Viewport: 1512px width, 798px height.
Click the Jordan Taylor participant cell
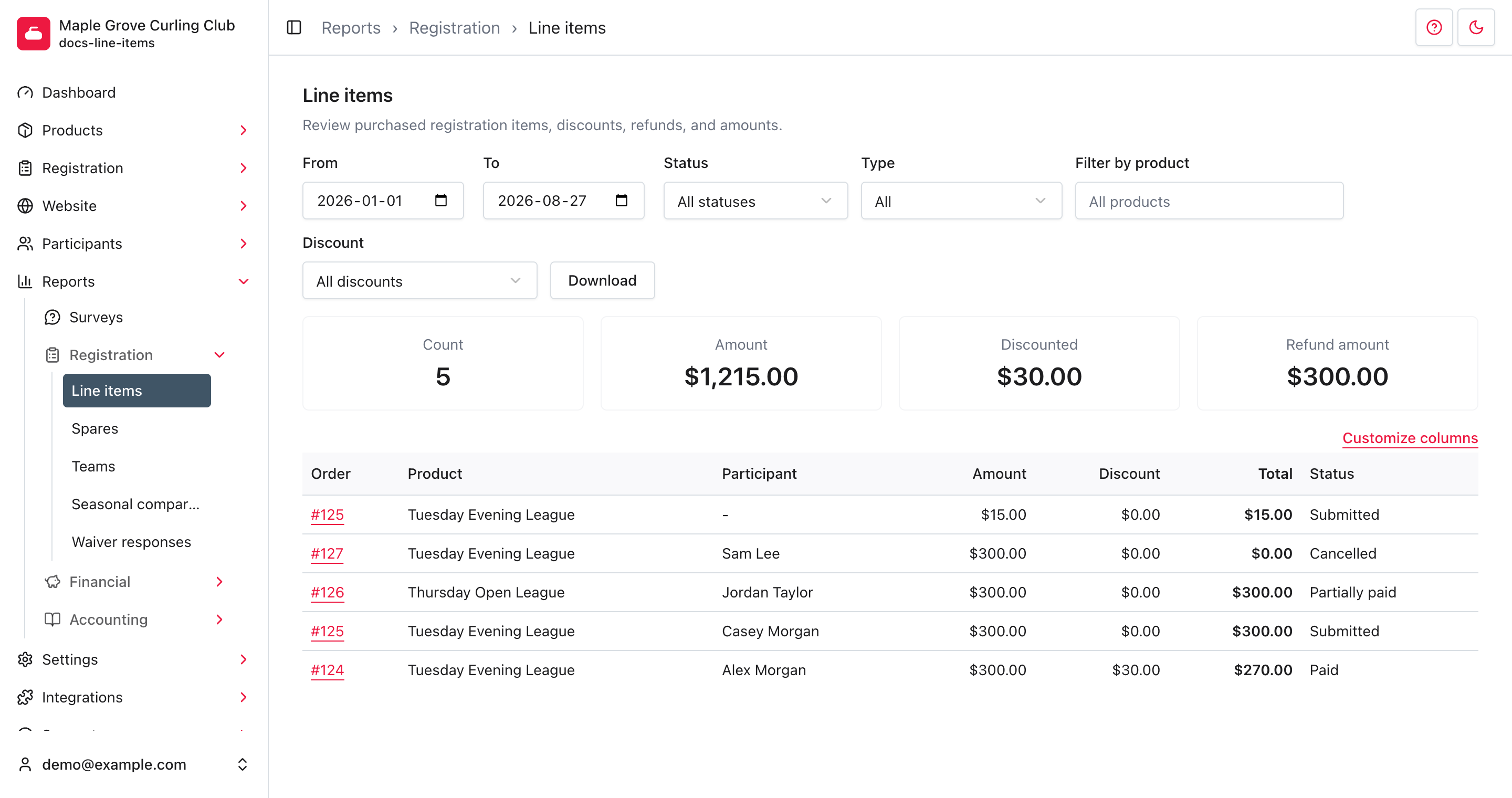click(767, 592)
